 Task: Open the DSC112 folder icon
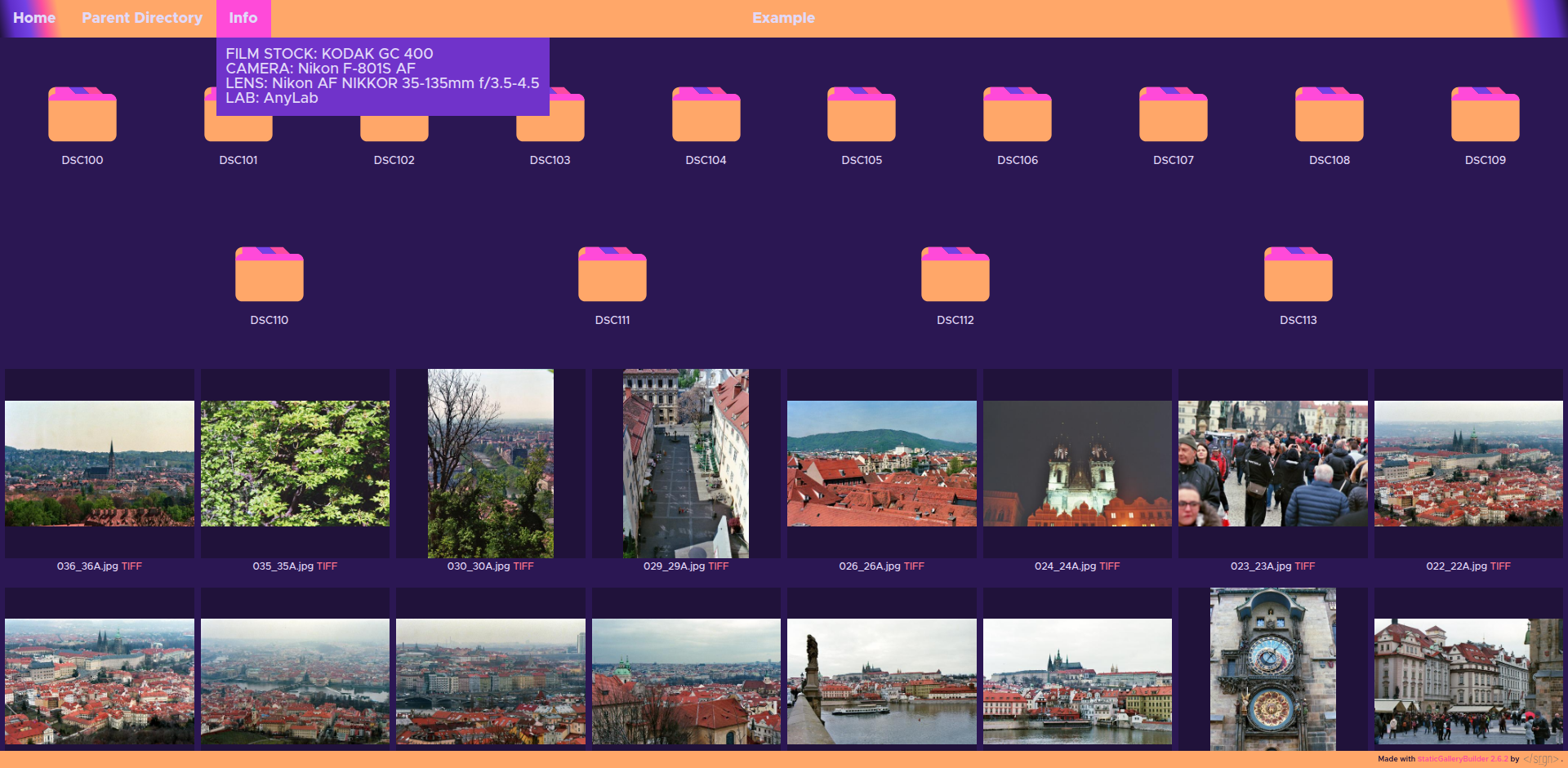coord(955,275)
